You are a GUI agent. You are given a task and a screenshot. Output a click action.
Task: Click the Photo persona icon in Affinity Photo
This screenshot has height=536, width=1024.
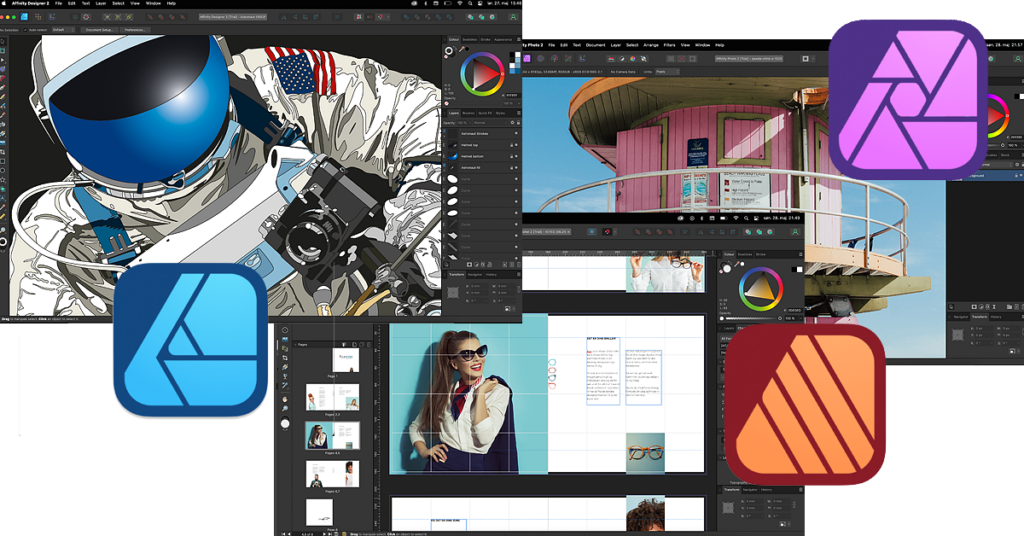coord(526,59)
